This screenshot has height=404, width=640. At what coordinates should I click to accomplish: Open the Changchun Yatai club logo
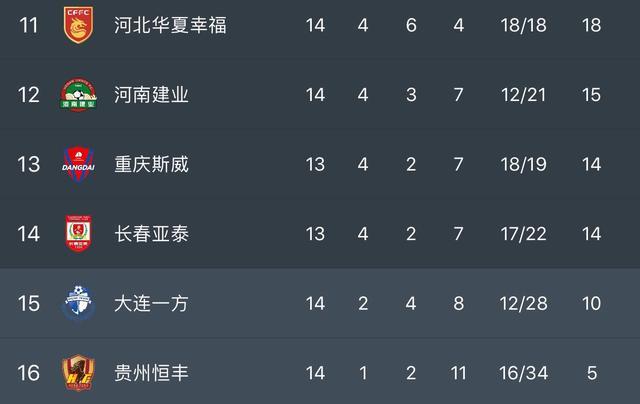tap(77, 234)
